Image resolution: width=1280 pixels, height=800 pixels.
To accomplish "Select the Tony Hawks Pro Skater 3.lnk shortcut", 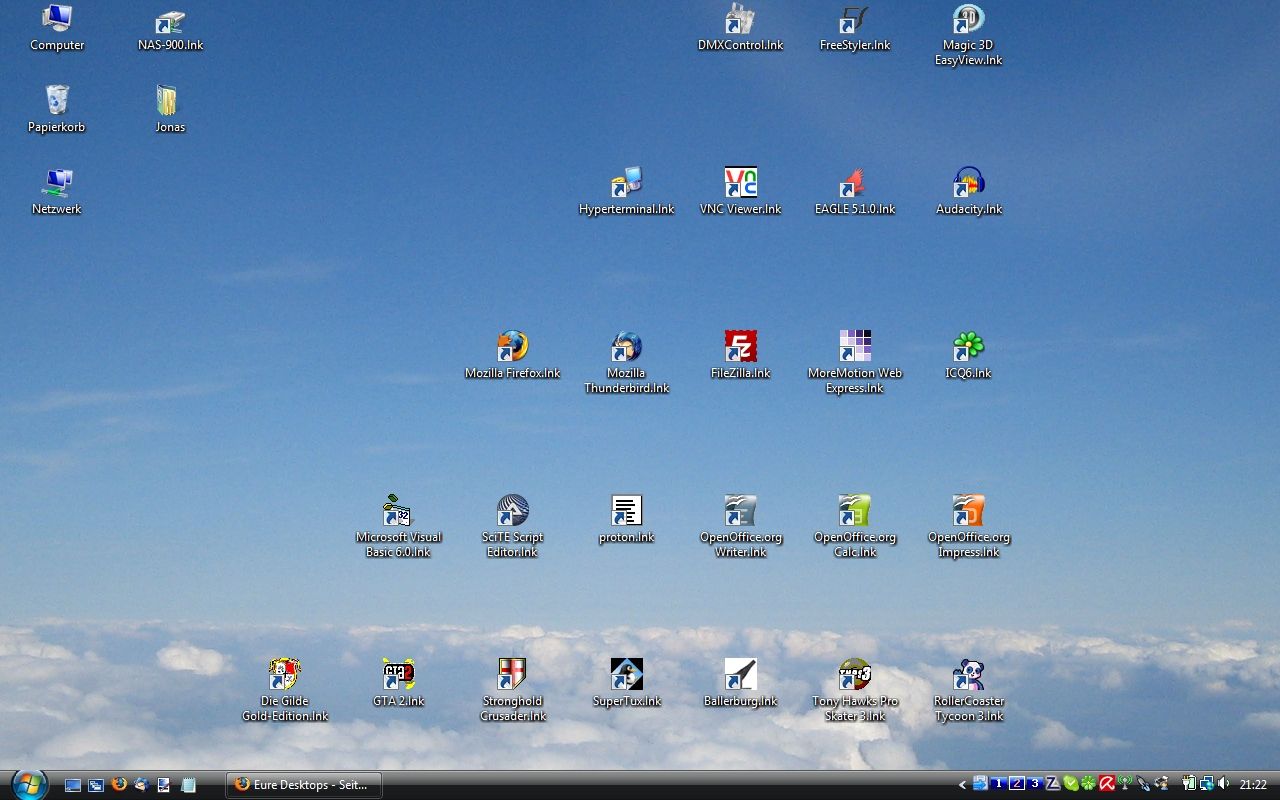I will tap(854, 690).
